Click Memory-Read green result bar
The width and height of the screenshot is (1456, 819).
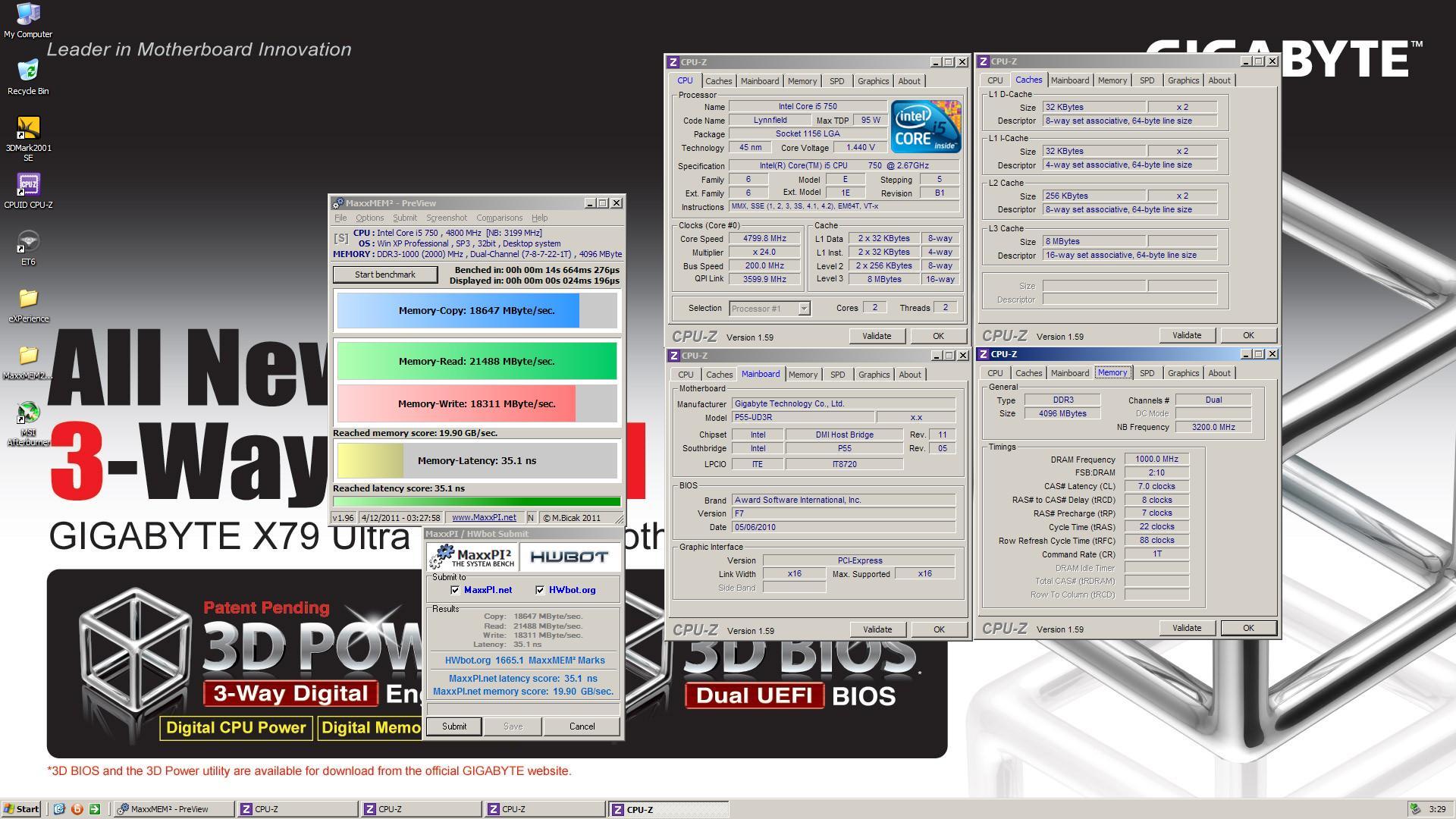pyautogui.click(x=476, y=361)
